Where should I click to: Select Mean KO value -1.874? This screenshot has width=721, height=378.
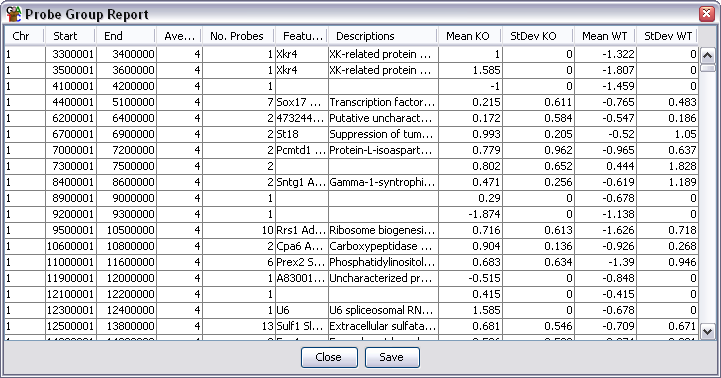point(470,214)
